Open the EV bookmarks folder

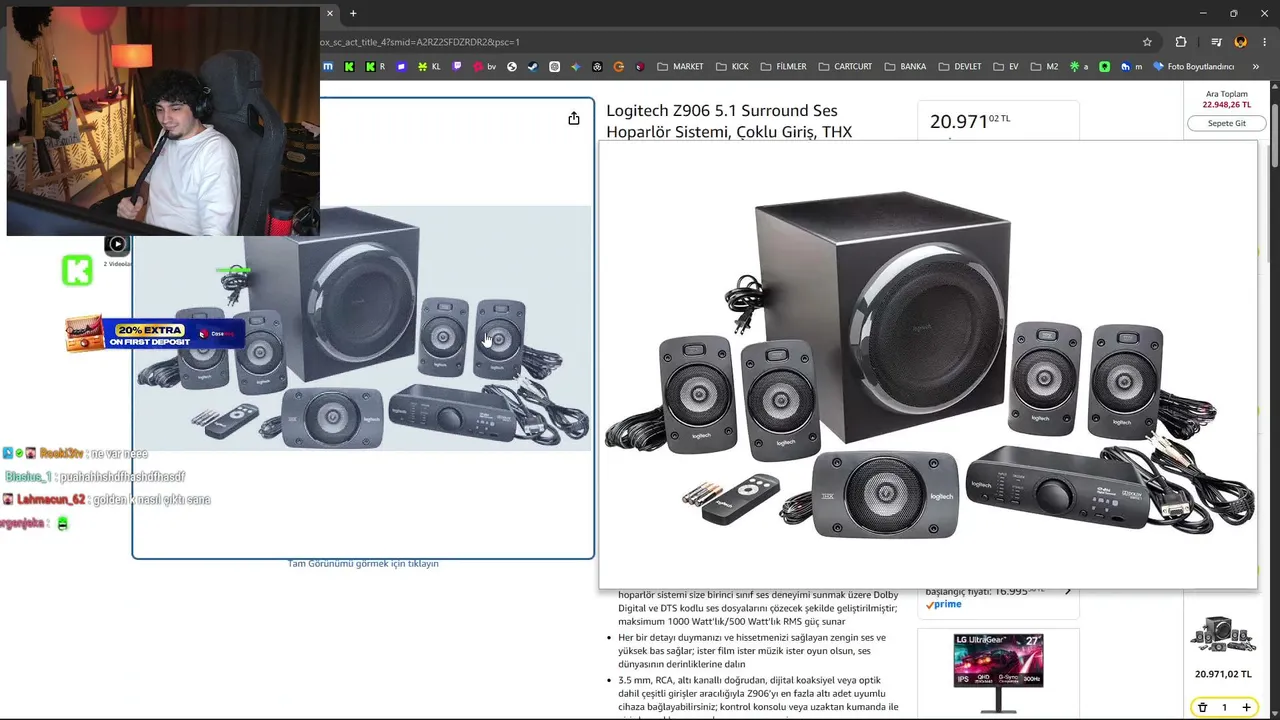pos(1006,67)
